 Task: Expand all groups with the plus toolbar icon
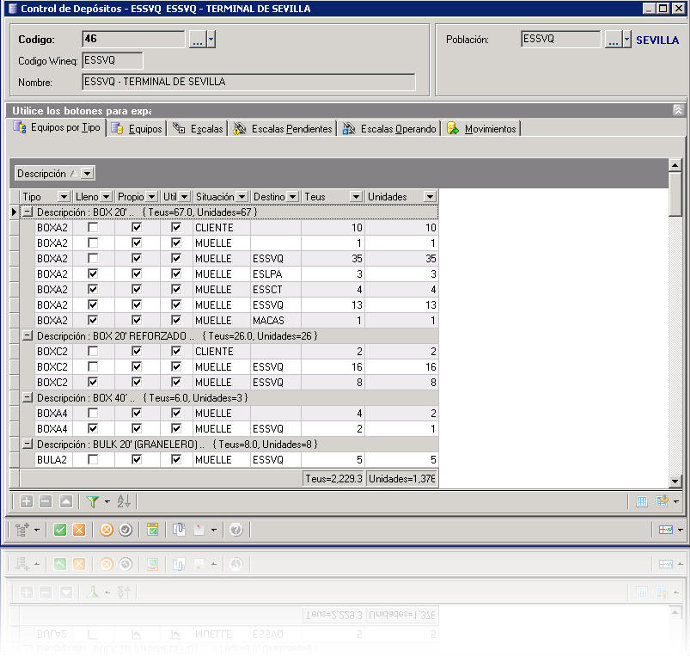pos(26,501)
